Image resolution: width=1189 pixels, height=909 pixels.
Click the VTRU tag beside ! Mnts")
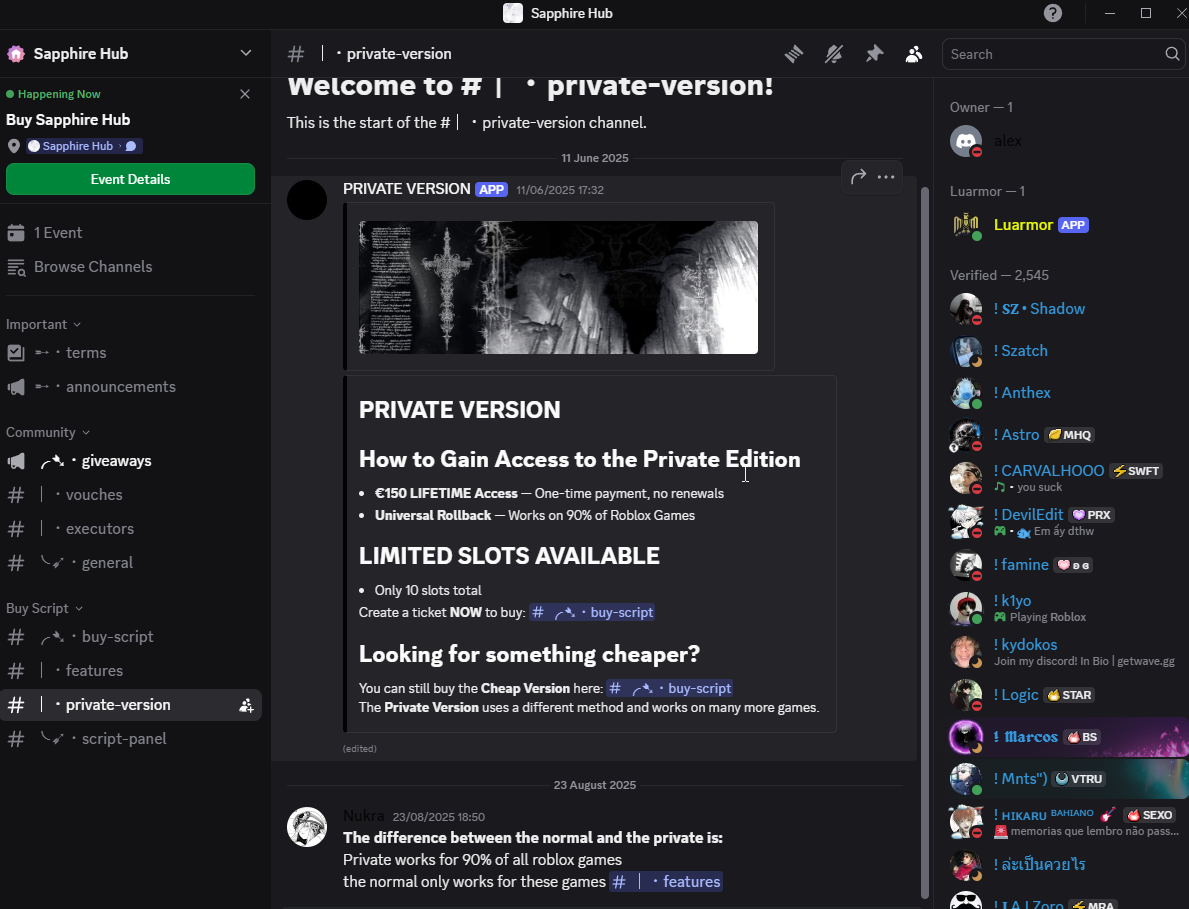pos(1080,779)
